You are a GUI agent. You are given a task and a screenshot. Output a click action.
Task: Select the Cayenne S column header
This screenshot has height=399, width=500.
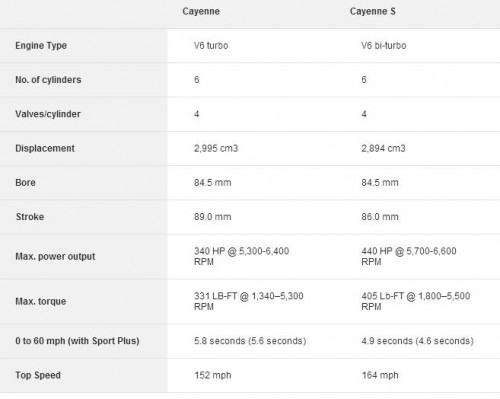(x=372, y=12)
